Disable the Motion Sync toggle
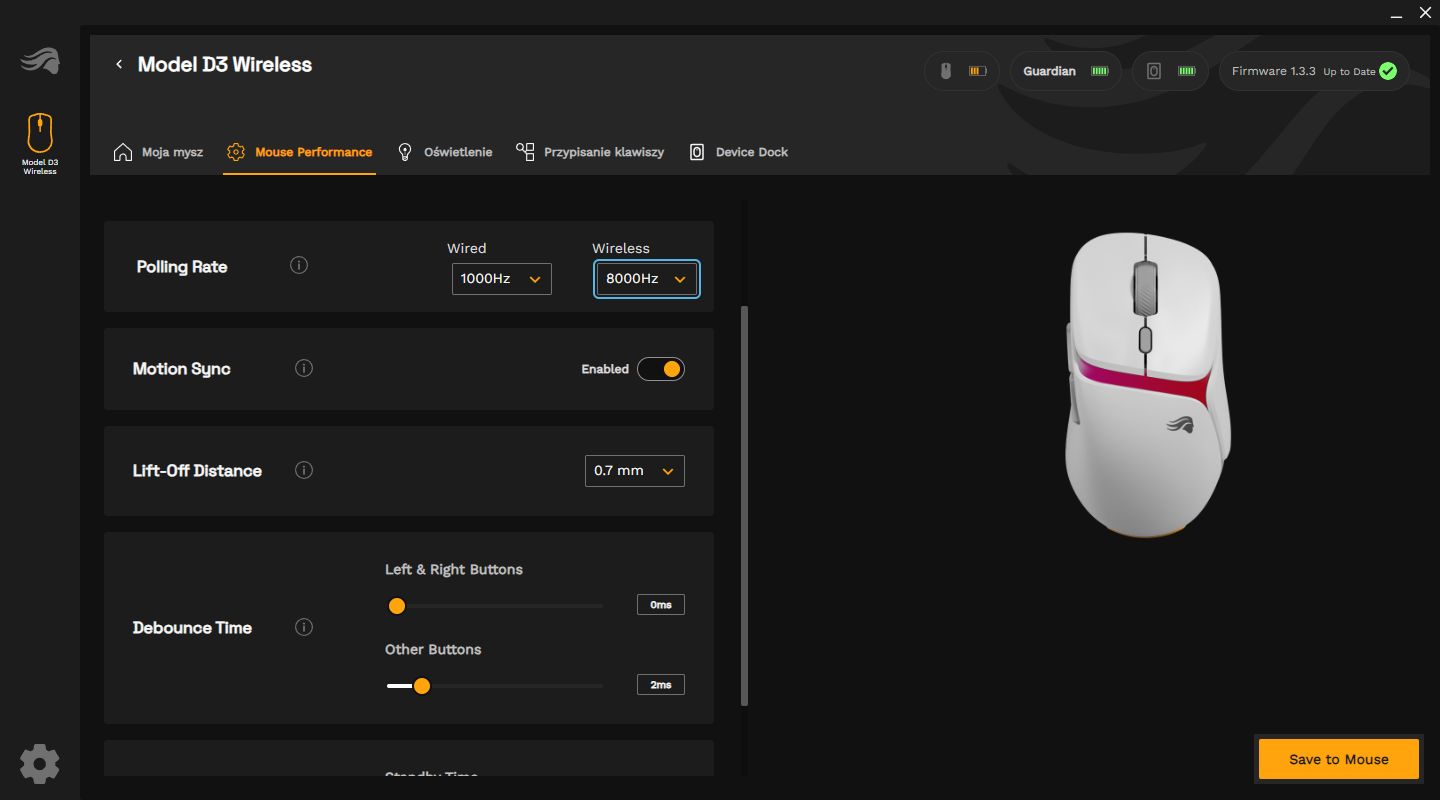 coord(661,369)
